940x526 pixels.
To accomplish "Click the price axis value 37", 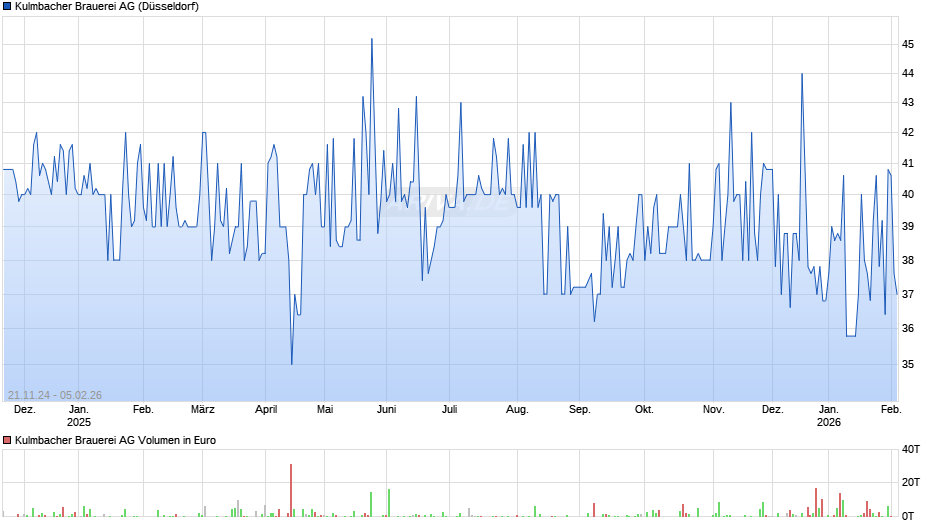I will 908,294.
